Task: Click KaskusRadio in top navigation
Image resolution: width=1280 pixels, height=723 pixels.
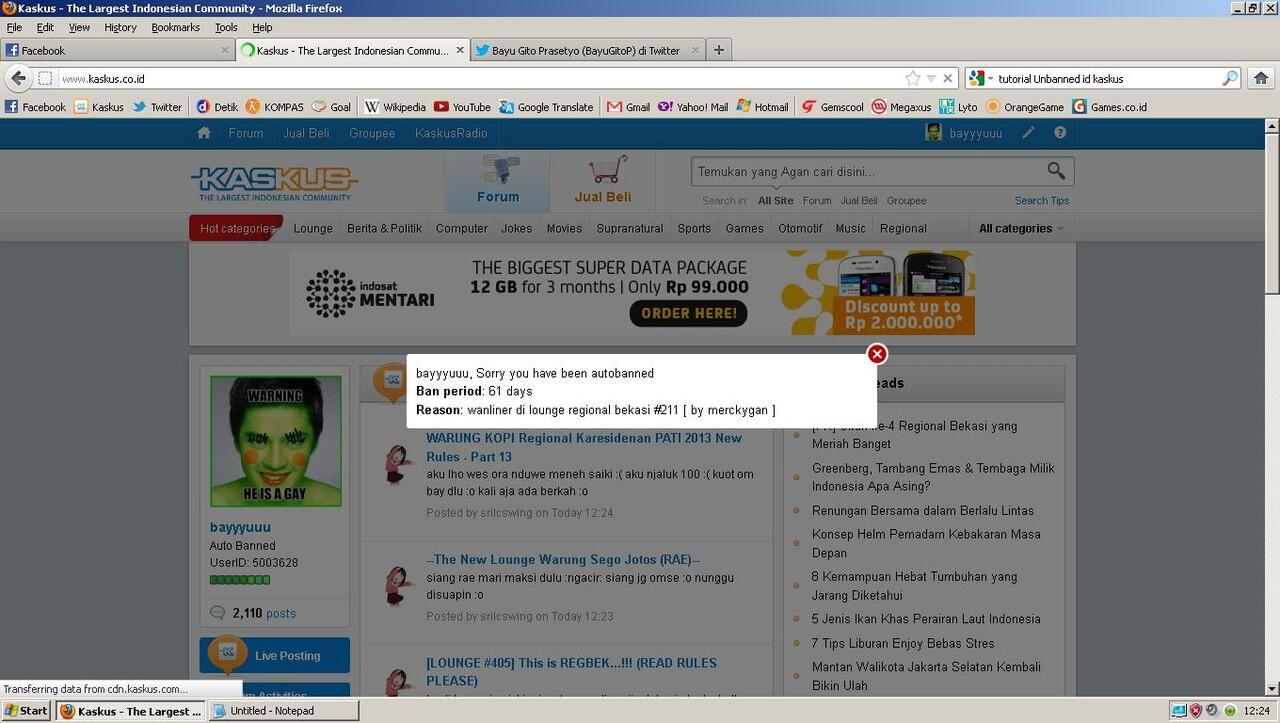Action: [451, 133]
